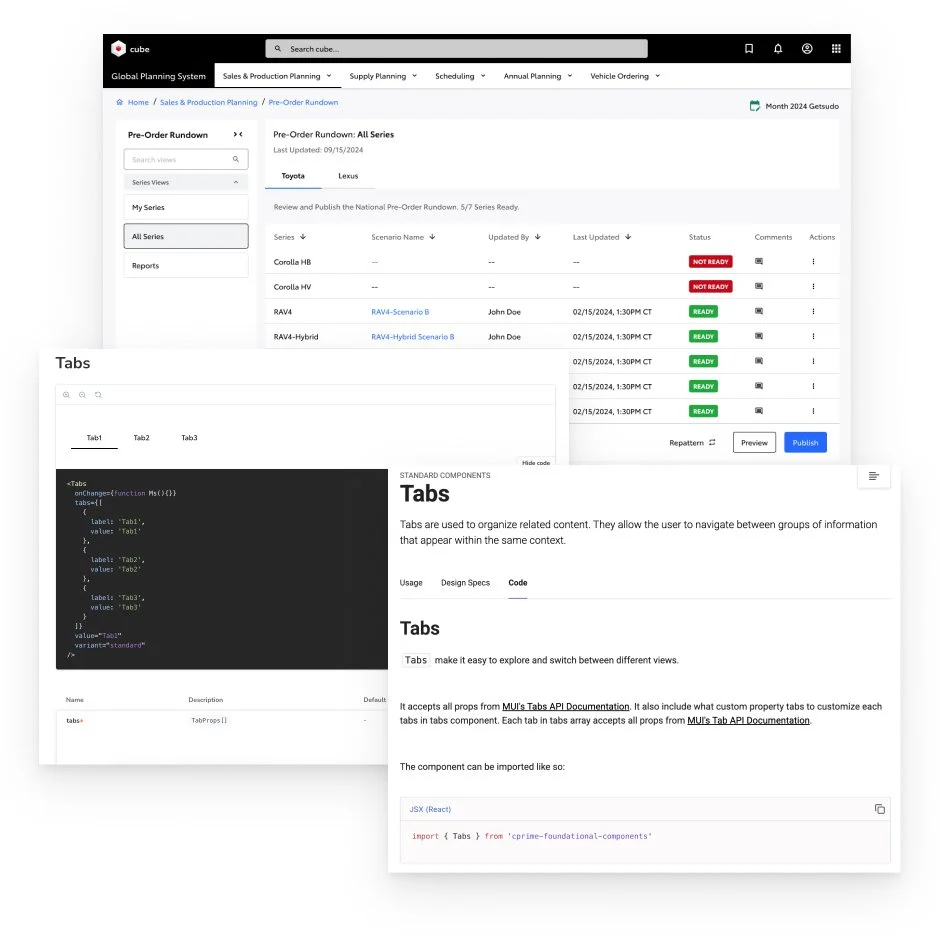
Task: Click JSX (React) snippet label
Action: coord(430,809)
